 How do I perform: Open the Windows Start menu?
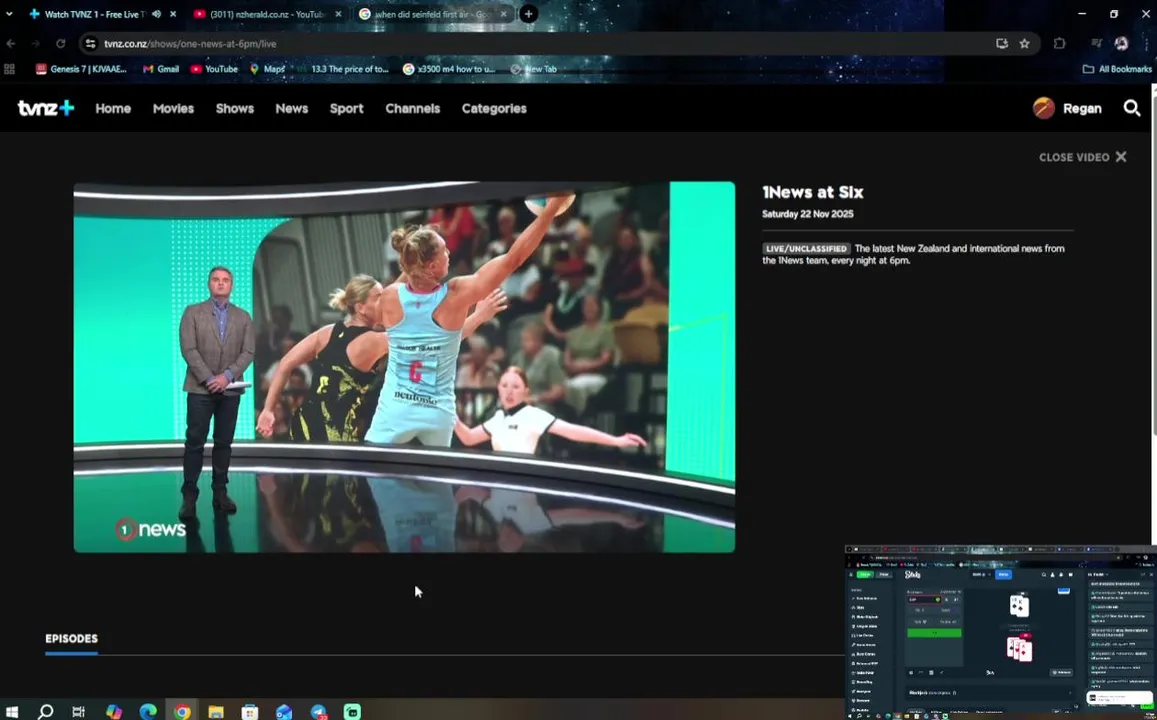[12, 712]
